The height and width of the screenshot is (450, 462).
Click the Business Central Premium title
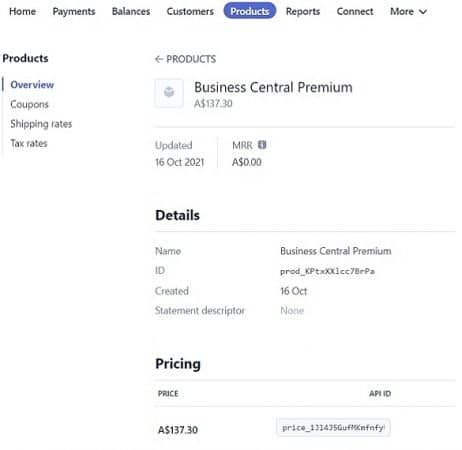[x=273, y=88]
